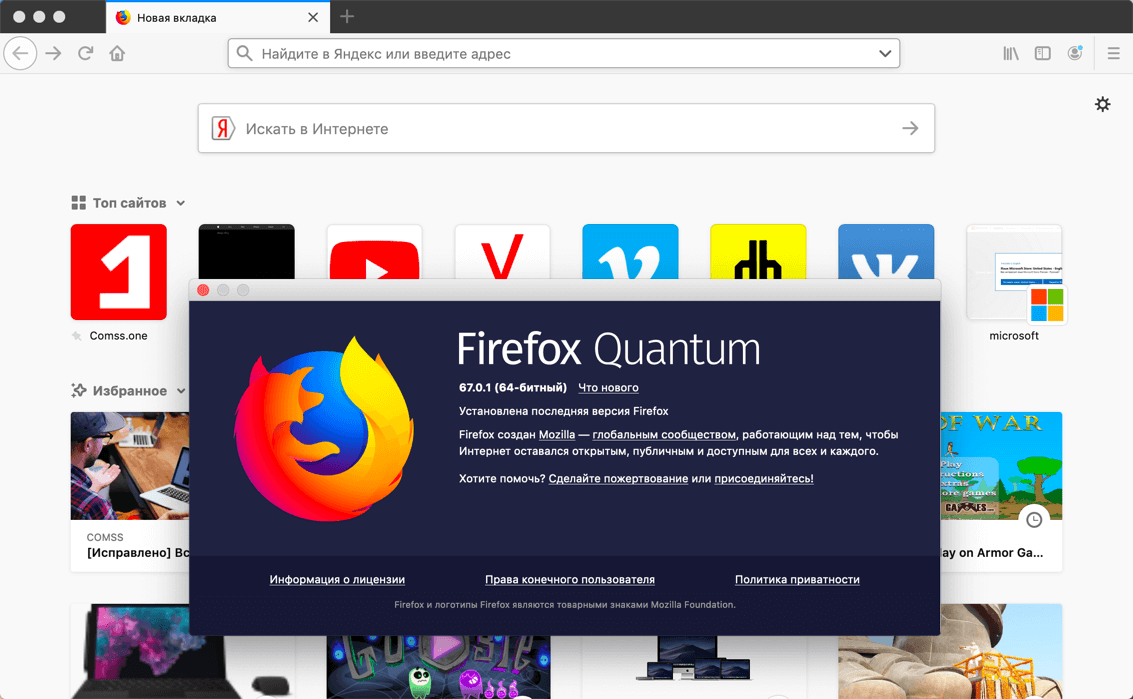
Task: Open new tab page settings gear
Action: (x=1102, y=104)
